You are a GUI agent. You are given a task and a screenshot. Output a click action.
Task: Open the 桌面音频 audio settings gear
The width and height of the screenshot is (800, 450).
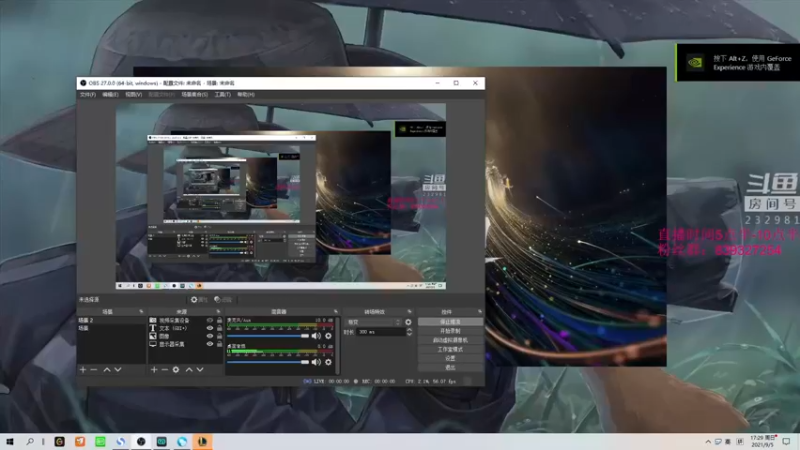328,362
